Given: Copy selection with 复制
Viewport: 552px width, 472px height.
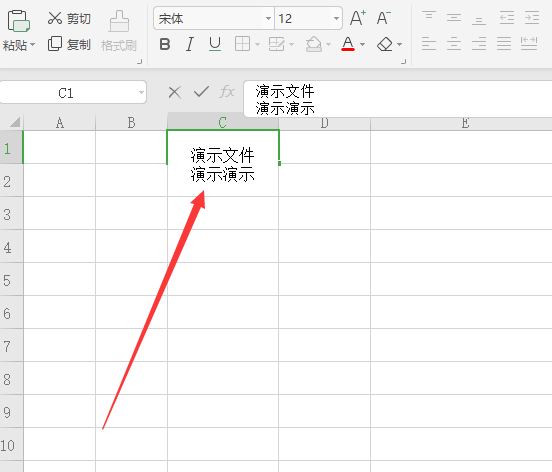Looking at the screenshot, I should (x=70, y=44).
